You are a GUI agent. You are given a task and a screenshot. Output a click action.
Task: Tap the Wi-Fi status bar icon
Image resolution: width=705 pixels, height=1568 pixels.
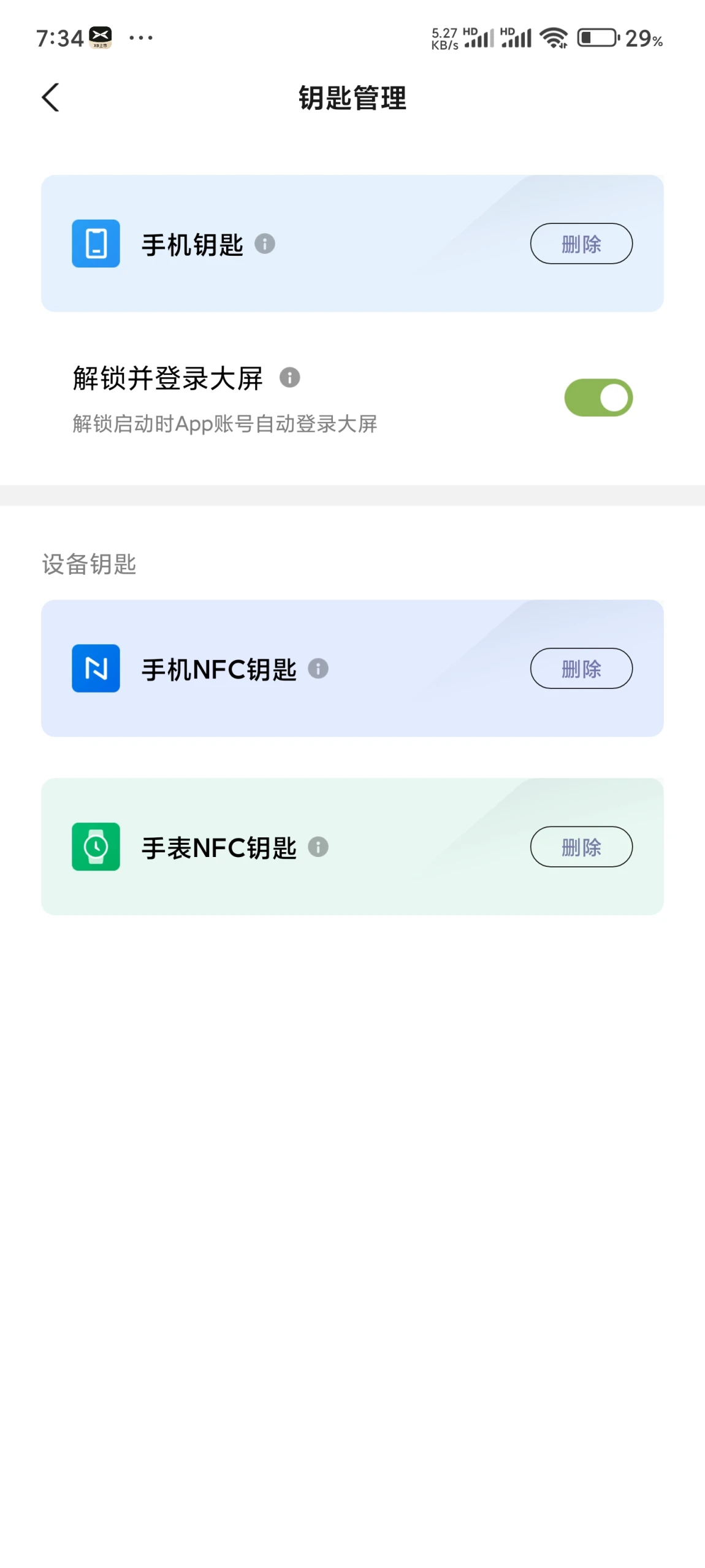tap(554, 38)
